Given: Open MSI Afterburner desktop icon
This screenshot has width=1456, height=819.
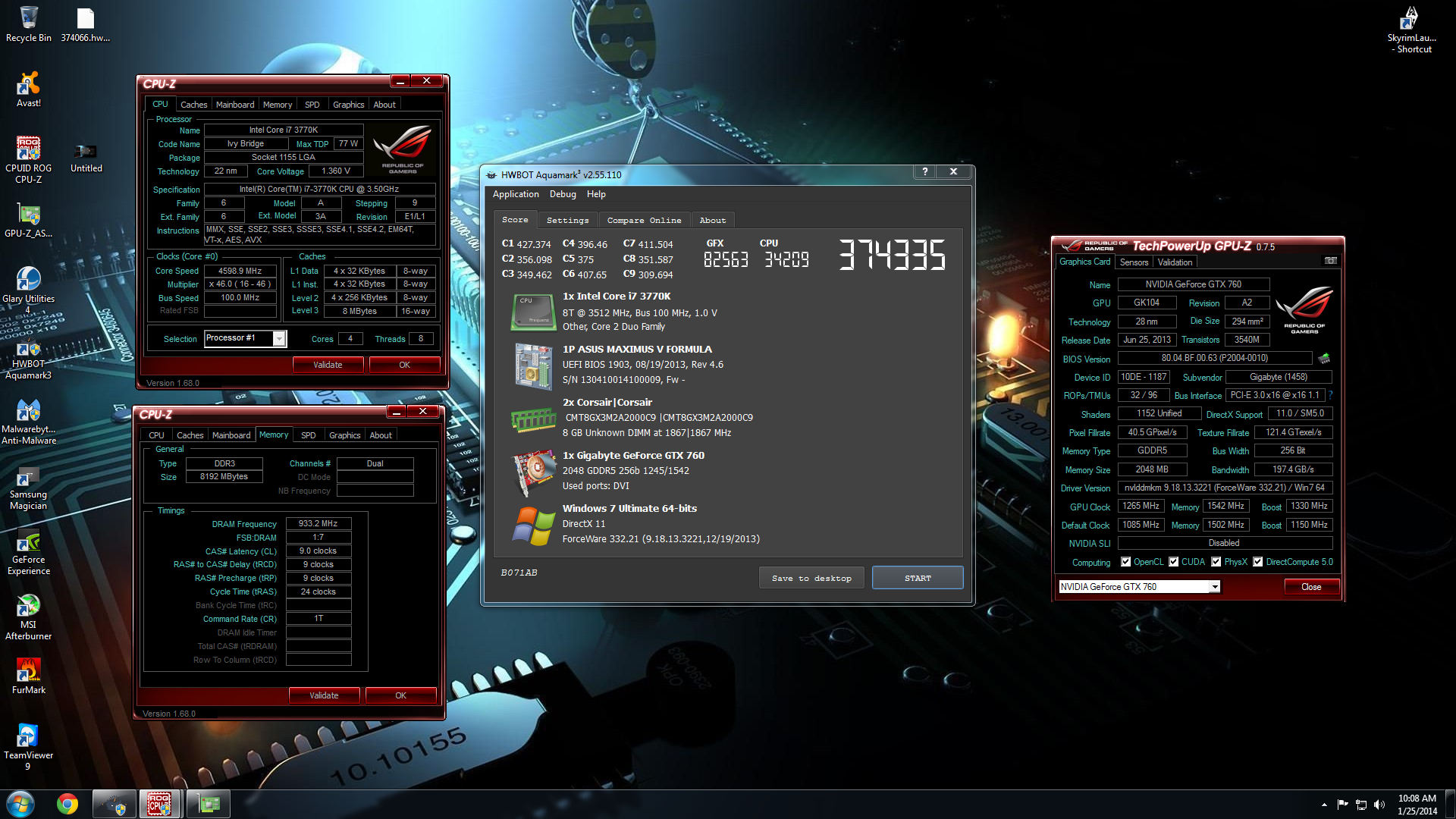Looking at the screenshot, I should (x=28, y=617).
